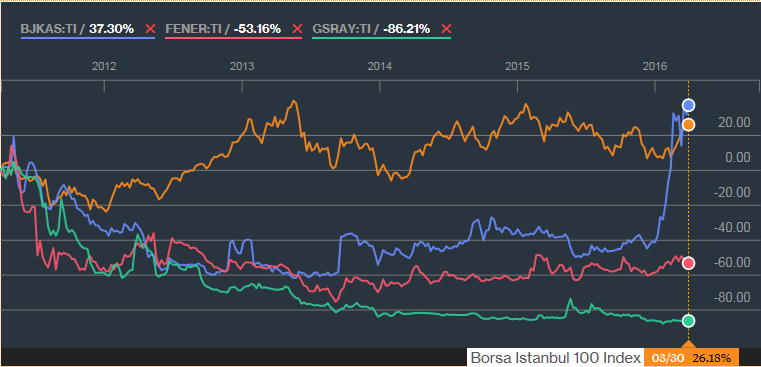Click the red FENER endpoint marker
The height and width of the screenshot is (367, 761).
tap(688, 263)
